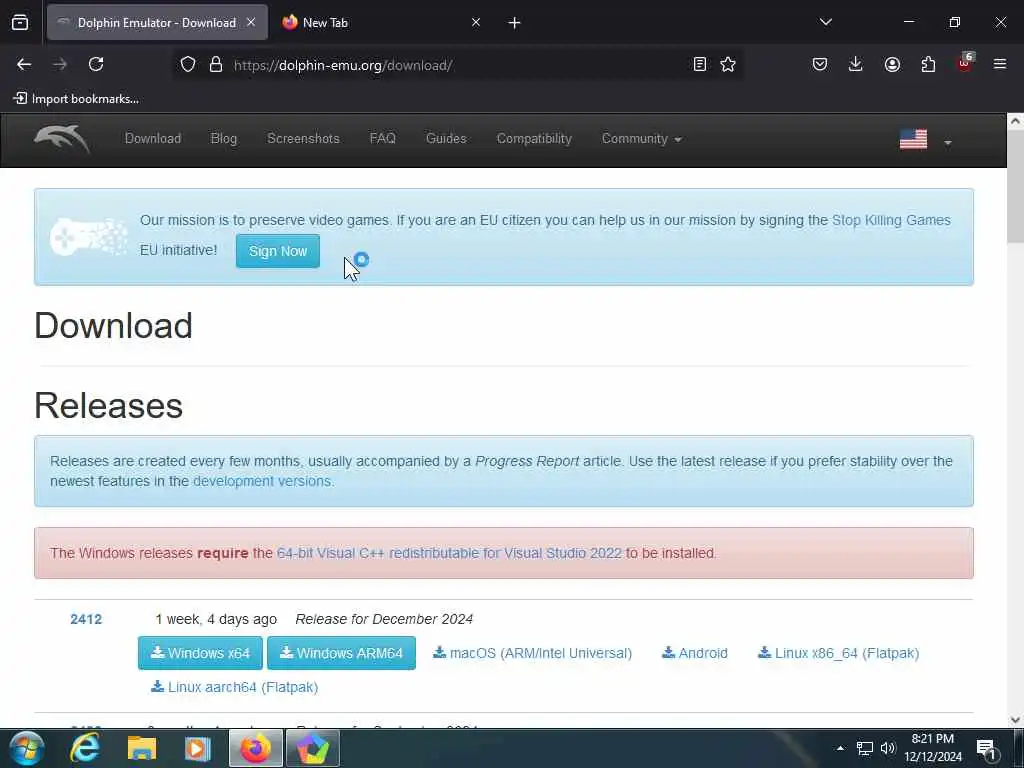Click the network tray icon
The width and height of the screenshot is (1024, 768).
[x=865, y=748]
